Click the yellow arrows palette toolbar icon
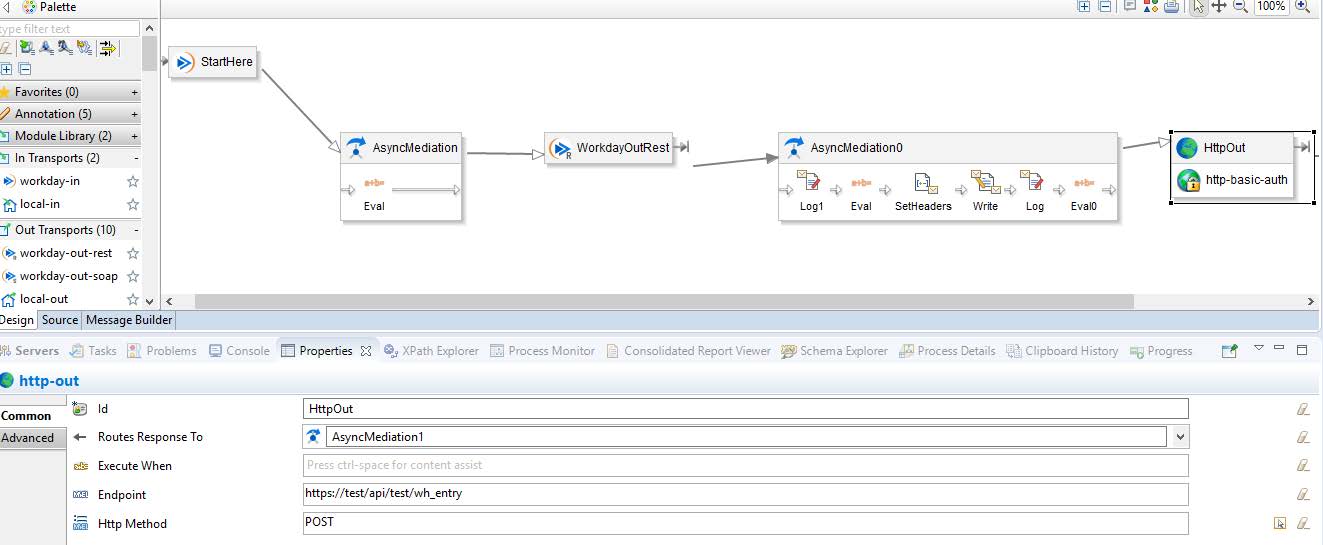Image resolution: width=1323 pixels, height=545 pixels. (108, 48)
